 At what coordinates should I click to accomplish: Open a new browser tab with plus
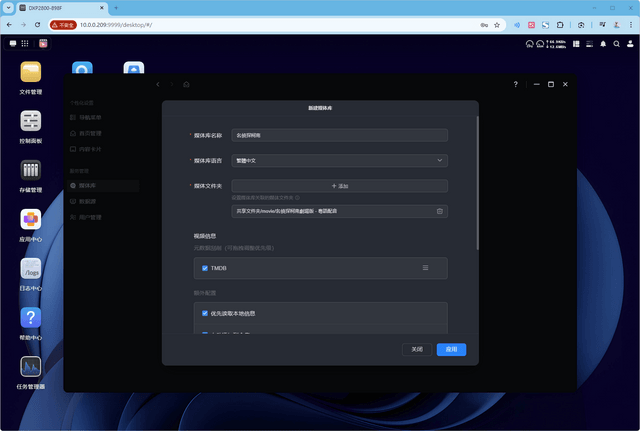pos(116,8)
